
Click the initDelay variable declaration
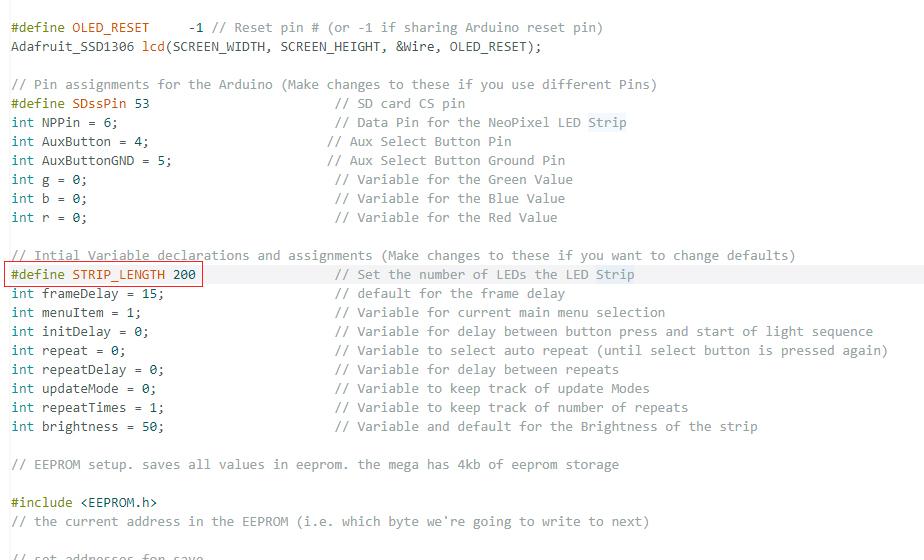(80, 332)
